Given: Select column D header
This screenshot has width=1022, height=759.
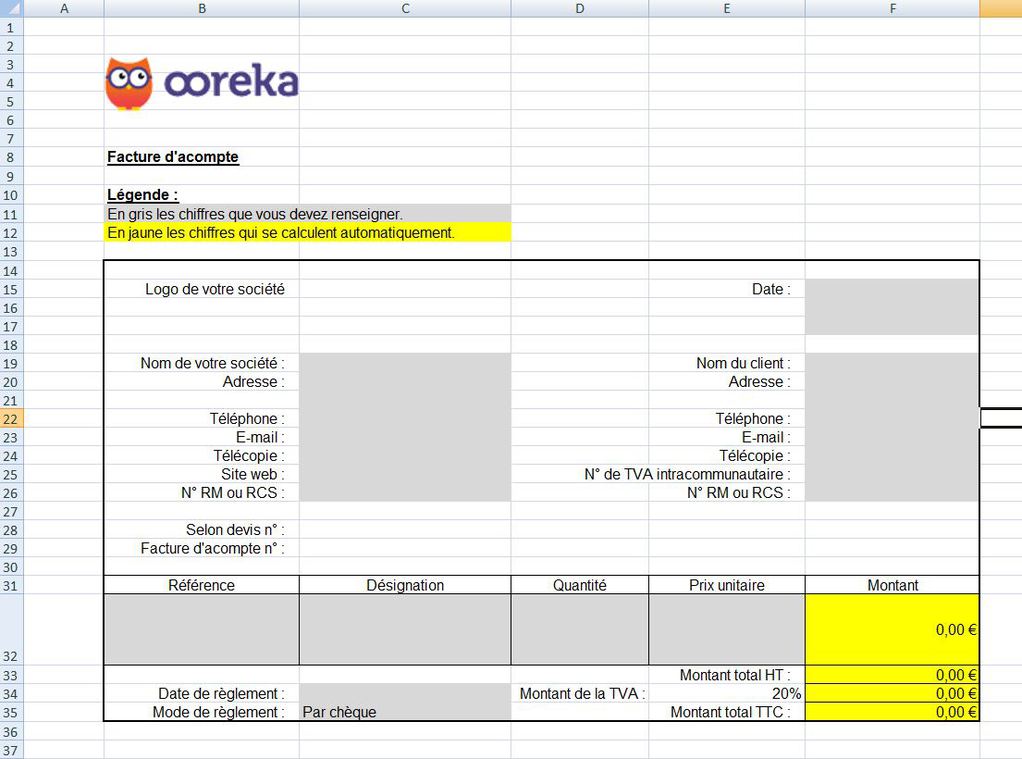Looking at the screenshot, I should click(579, 9).
